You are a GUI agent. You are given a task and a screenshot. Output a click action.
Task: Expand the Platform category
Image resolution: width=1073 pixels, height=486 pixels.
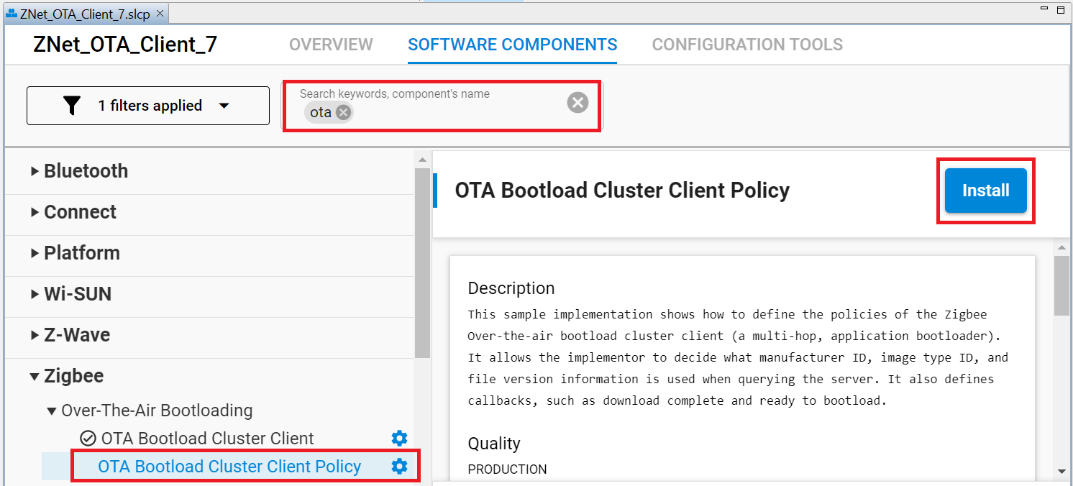[x=35, y=253]
